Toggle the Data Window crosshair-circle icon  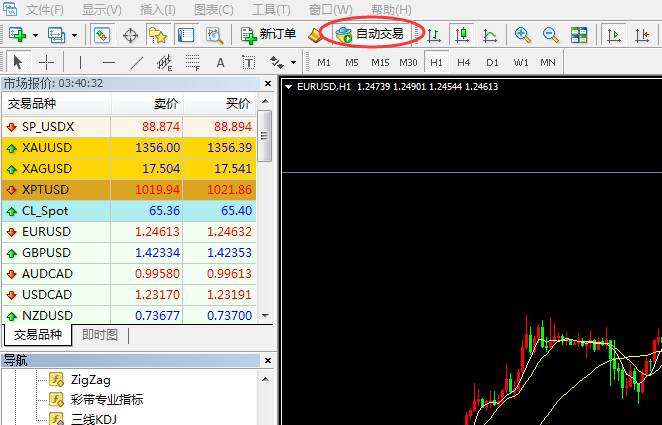130,35
